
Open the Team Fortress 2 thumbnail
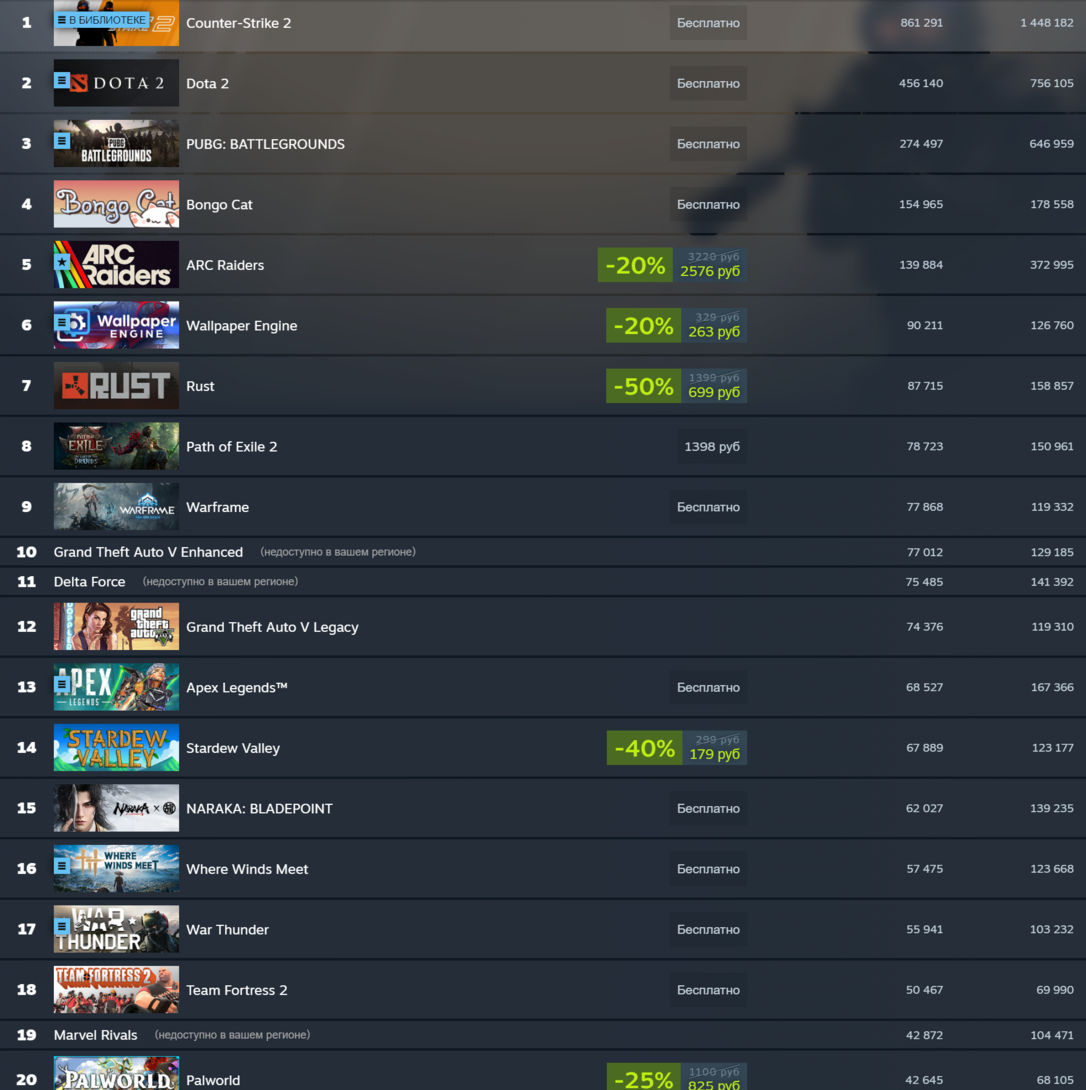[x=116, y=990]
